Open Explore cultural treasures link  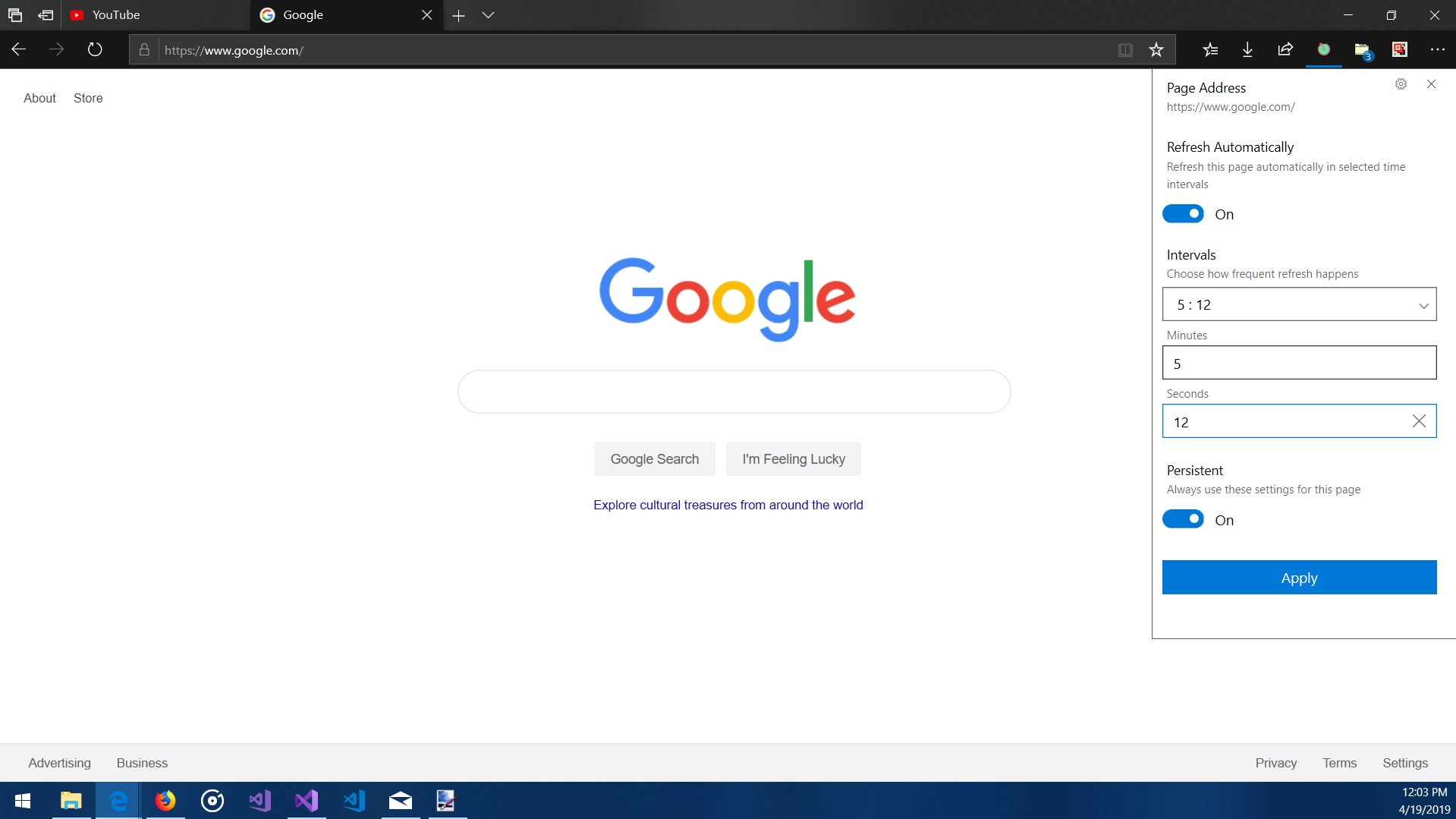pos(728,506)
